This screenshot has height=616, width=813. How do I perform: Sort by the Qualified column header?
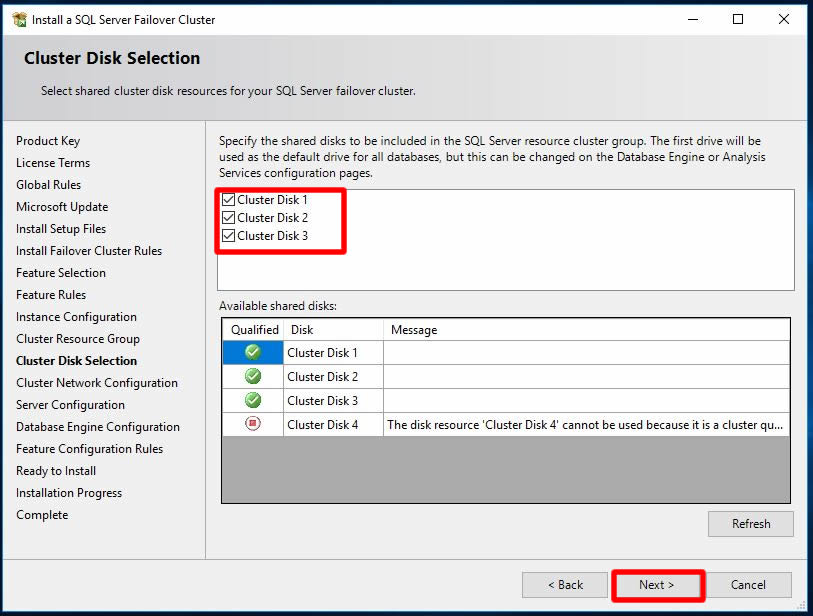pyautogui.click(x=254, y=329)
